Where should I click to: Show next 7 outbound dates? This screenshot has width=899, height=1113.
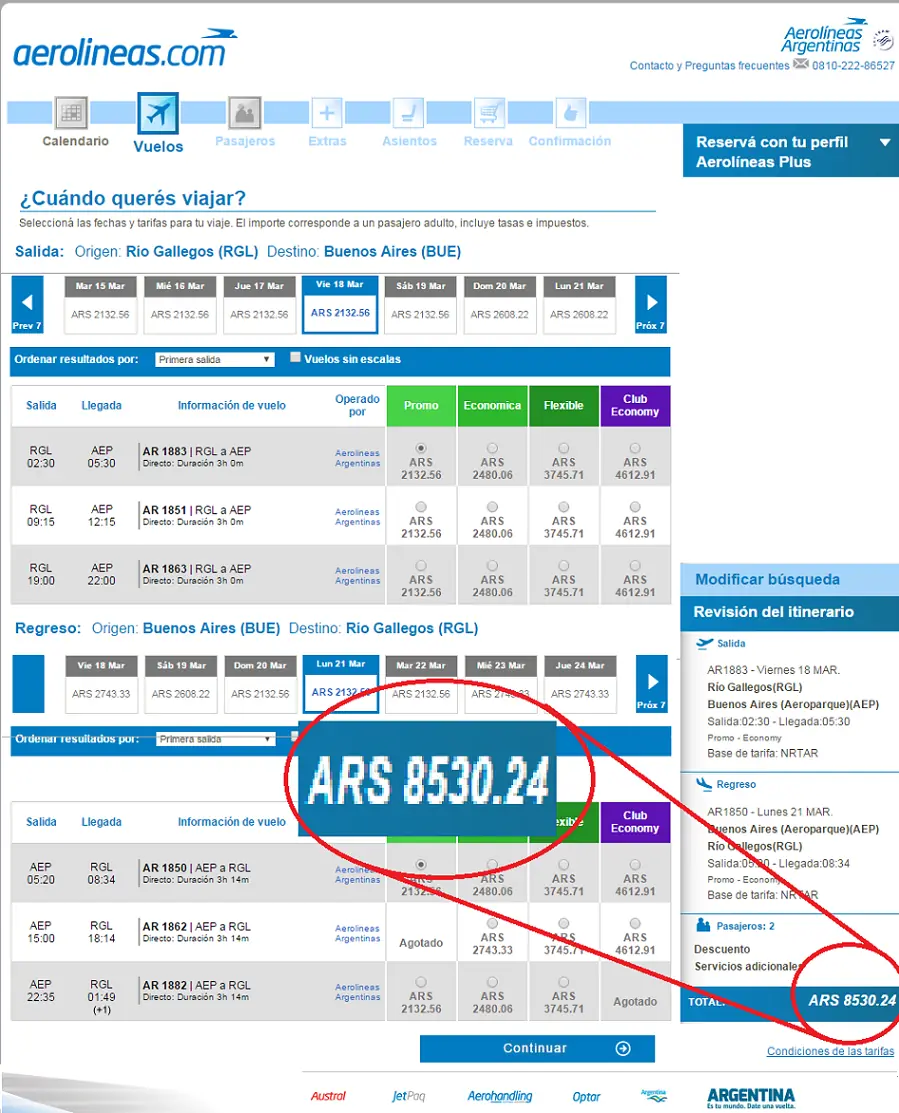coord(651,305)
